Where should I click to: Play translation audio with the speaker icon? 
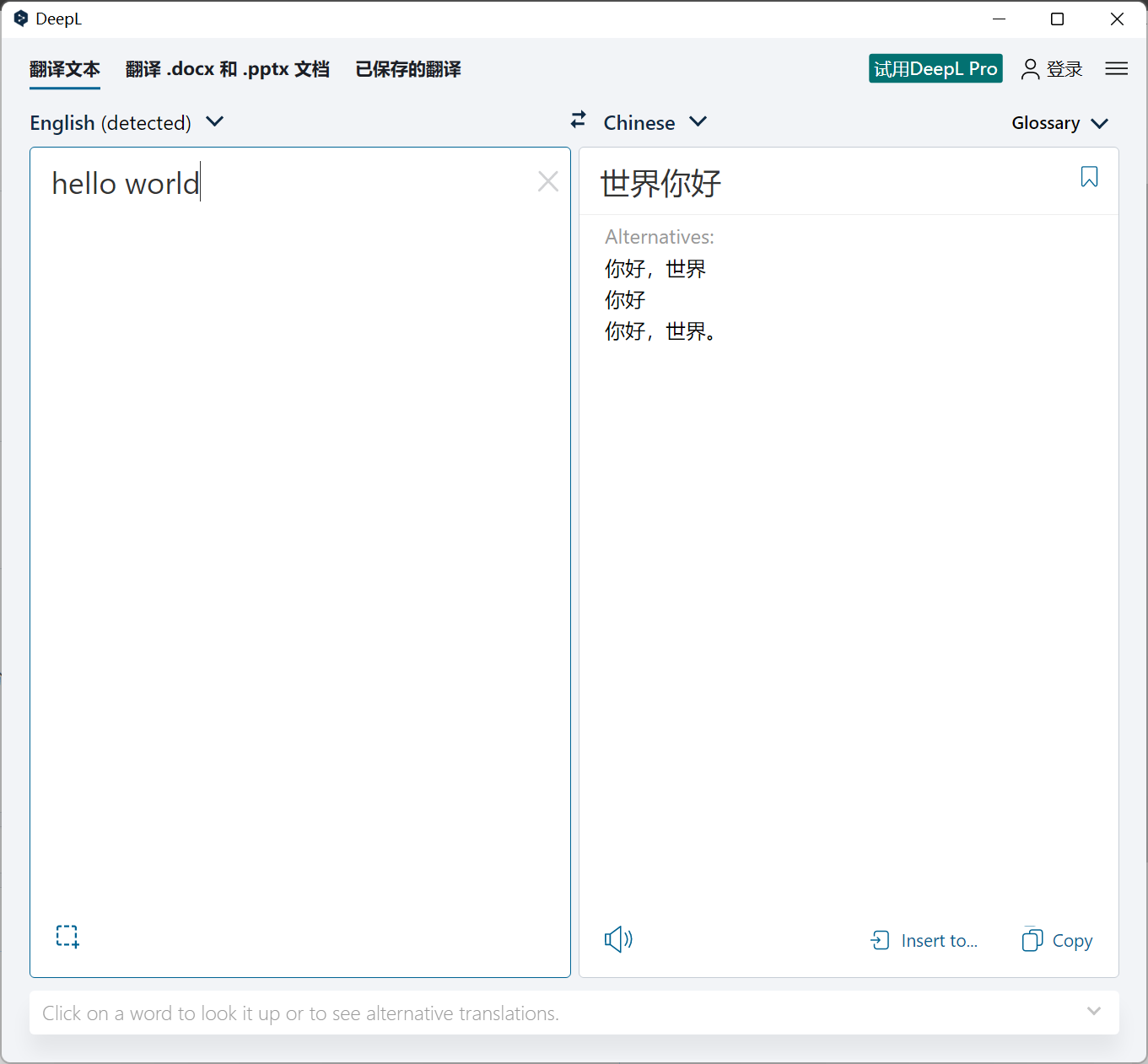618,939
